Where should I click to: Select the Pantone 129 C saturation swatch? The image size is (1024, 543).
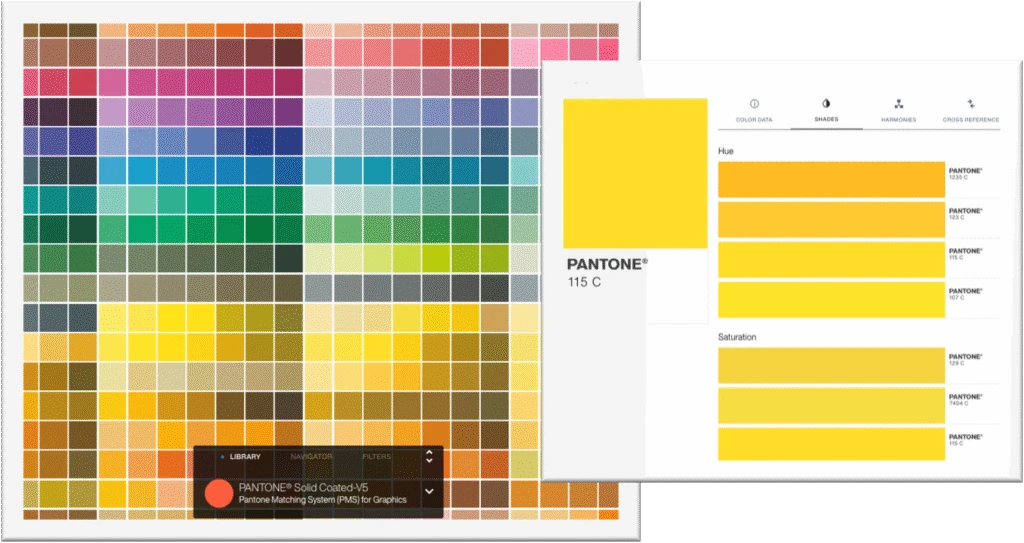pyautogui.click(x=831, y=364)
